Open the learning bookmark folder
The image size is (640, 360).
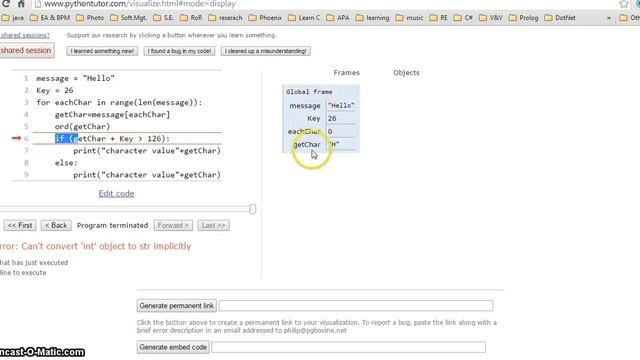pos(372,18)
